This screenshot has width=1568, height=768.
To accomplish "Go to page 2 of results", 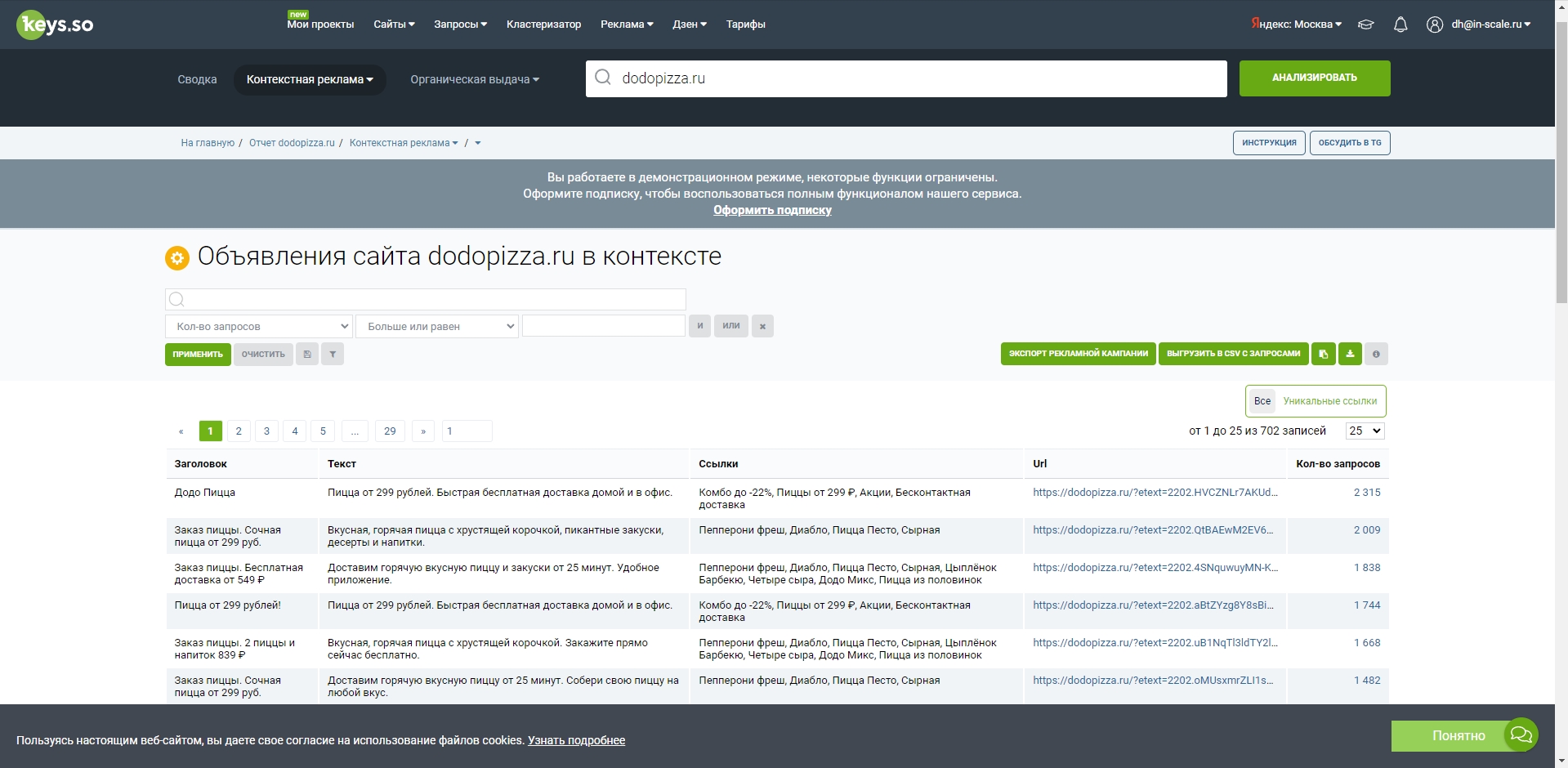I will [239, 431].
